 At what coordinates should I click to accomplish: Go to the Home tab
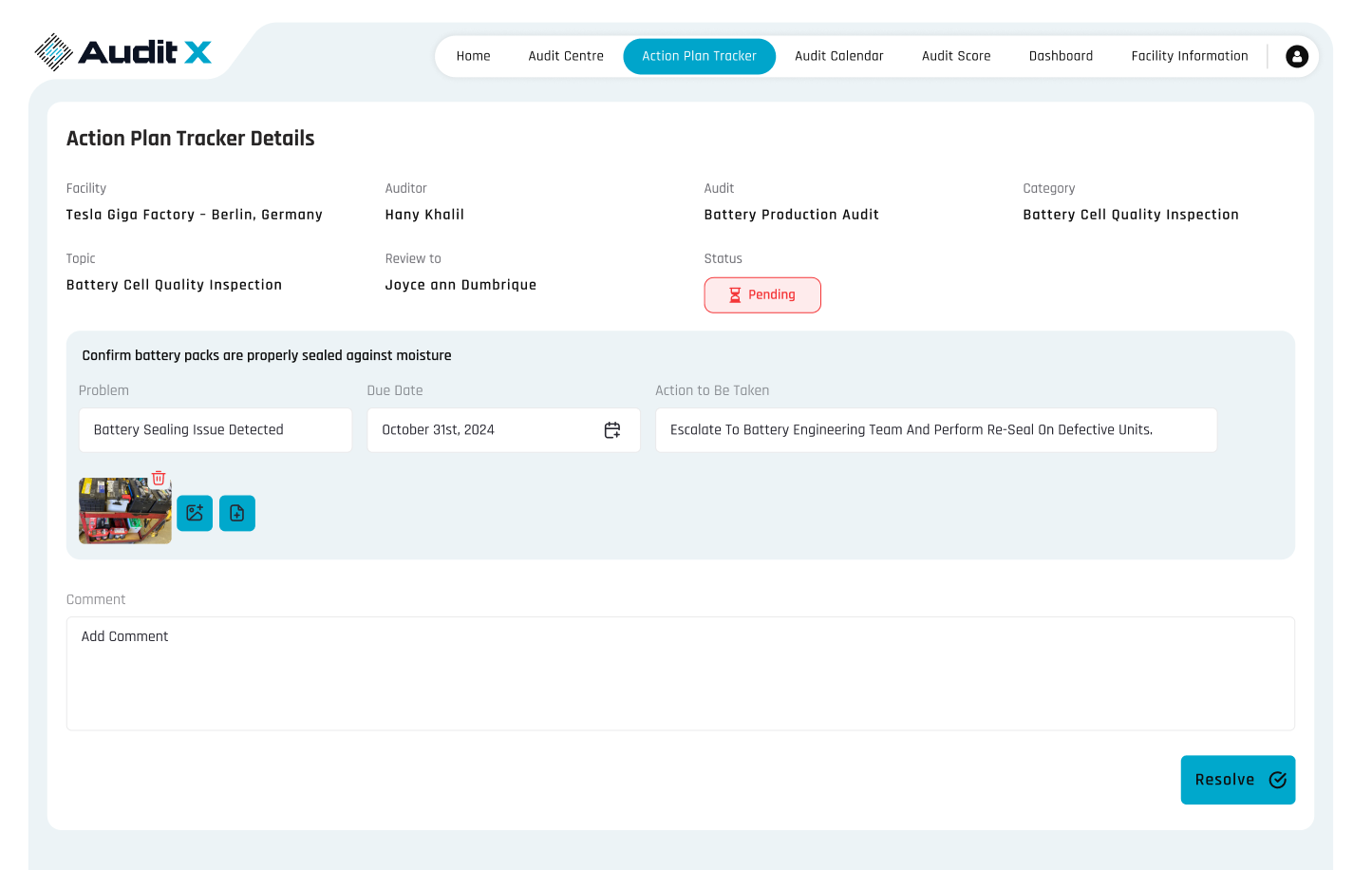[473, 56]
